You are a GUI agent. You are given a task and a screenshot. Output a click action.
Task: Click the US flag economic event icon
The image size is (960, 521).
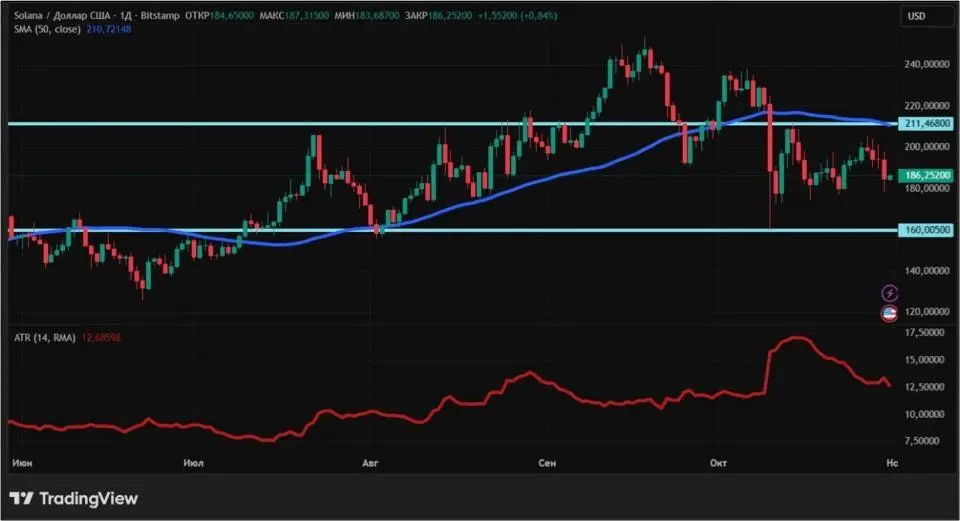(889, 314)
